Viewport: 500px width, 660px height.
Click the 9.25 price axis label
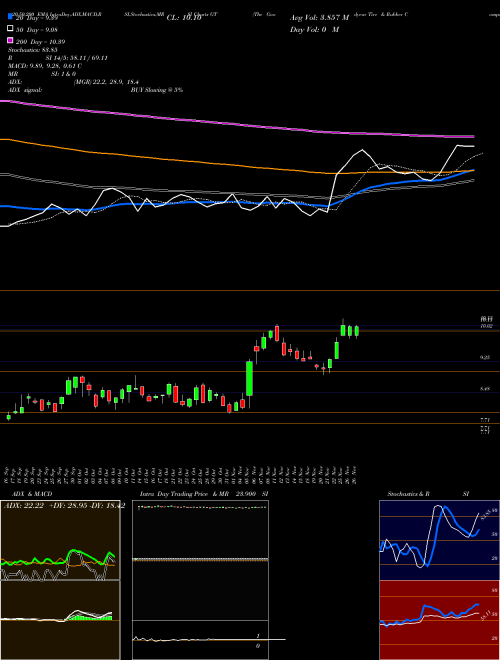point(485,357)
